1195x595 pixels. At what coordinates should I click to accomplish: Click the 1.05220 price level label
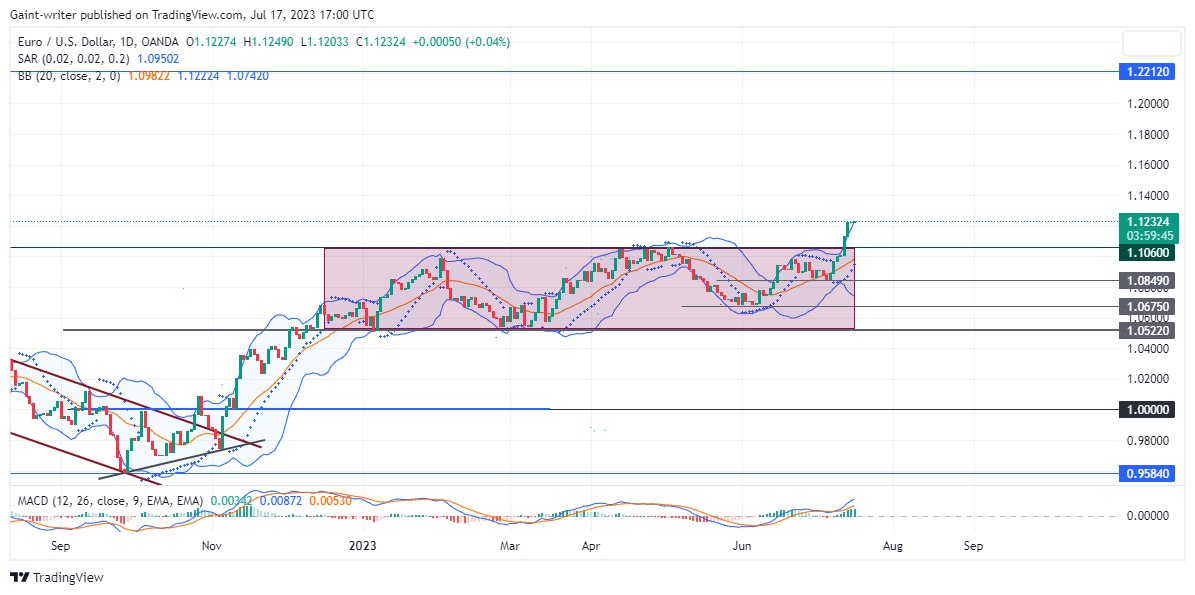pyautogui.click(x=1147, y=330)
